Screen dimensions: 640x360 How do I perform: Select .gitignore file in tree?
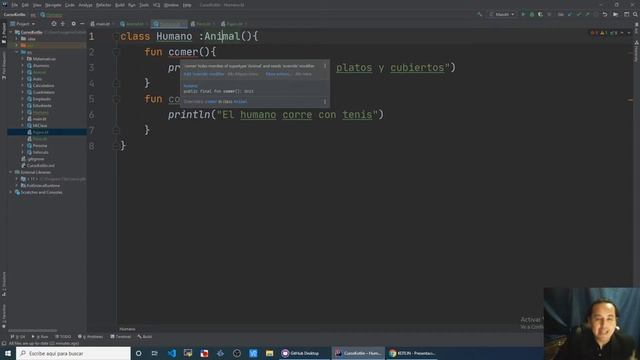click(x=36, y=159)
